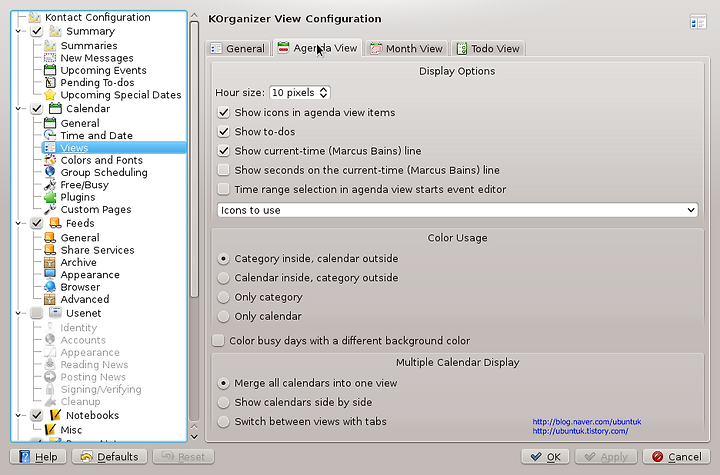Click the Free/Busy icon
720x475 pixels.
50,185
